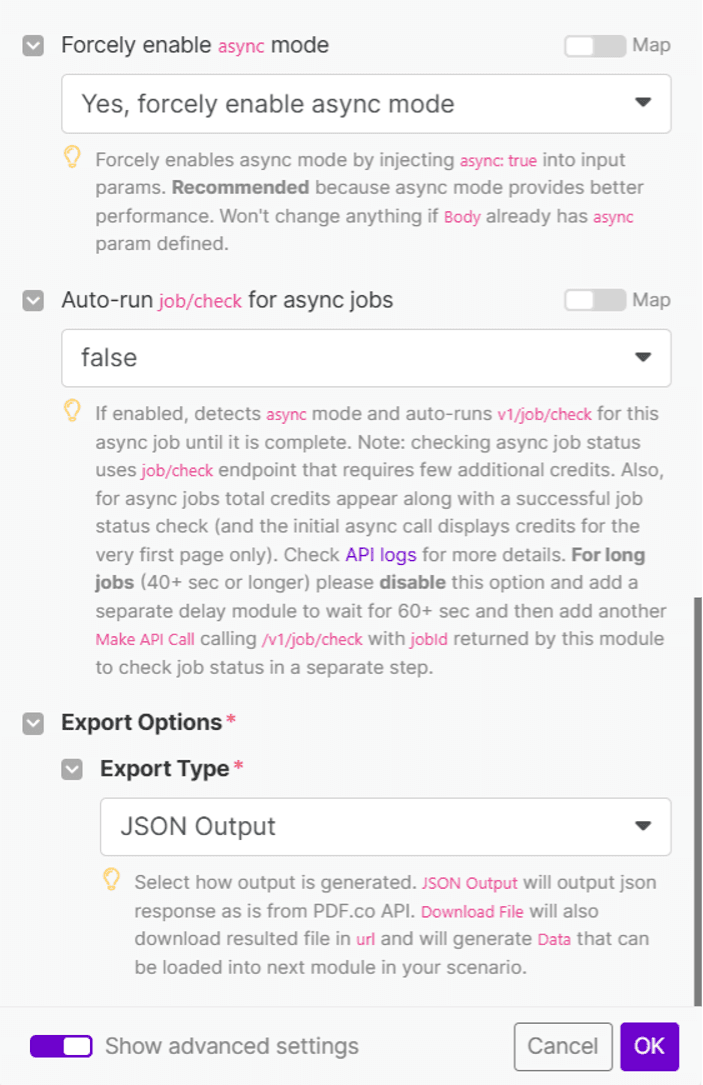703x1085 pixels.
Task: Open the Export Type dropdown showing JSON Output
Action: (385, 826)
